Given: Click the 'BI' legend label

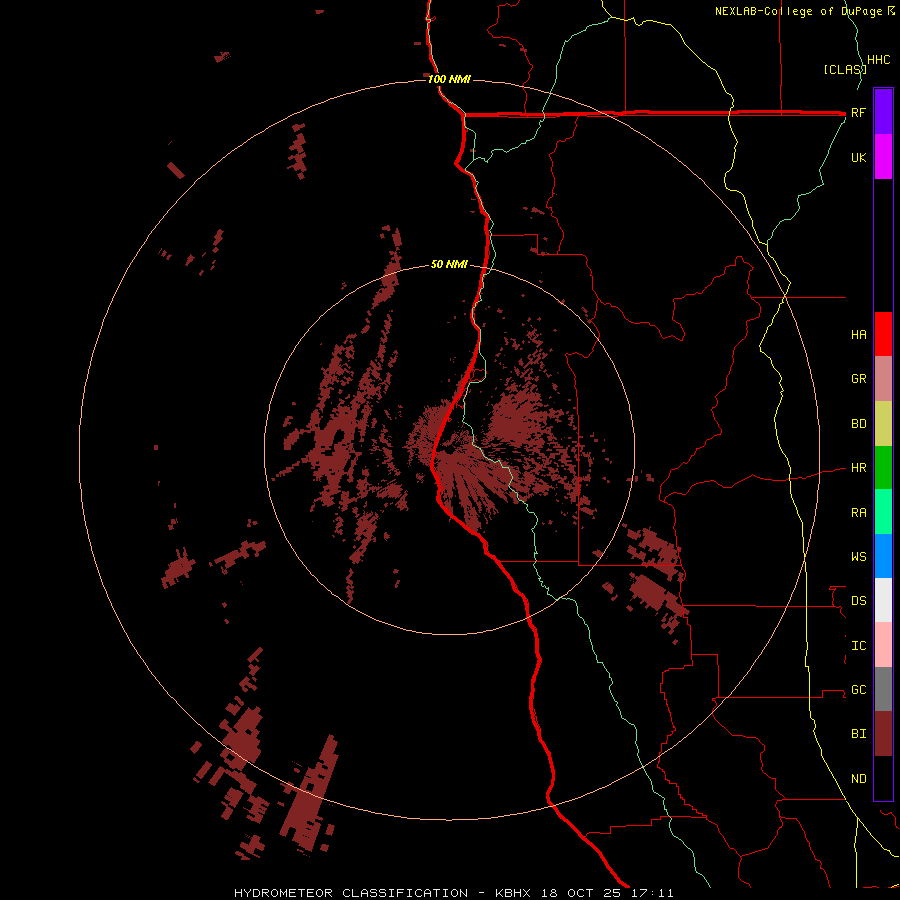Looking at the screenshot, I should [858, 734].
